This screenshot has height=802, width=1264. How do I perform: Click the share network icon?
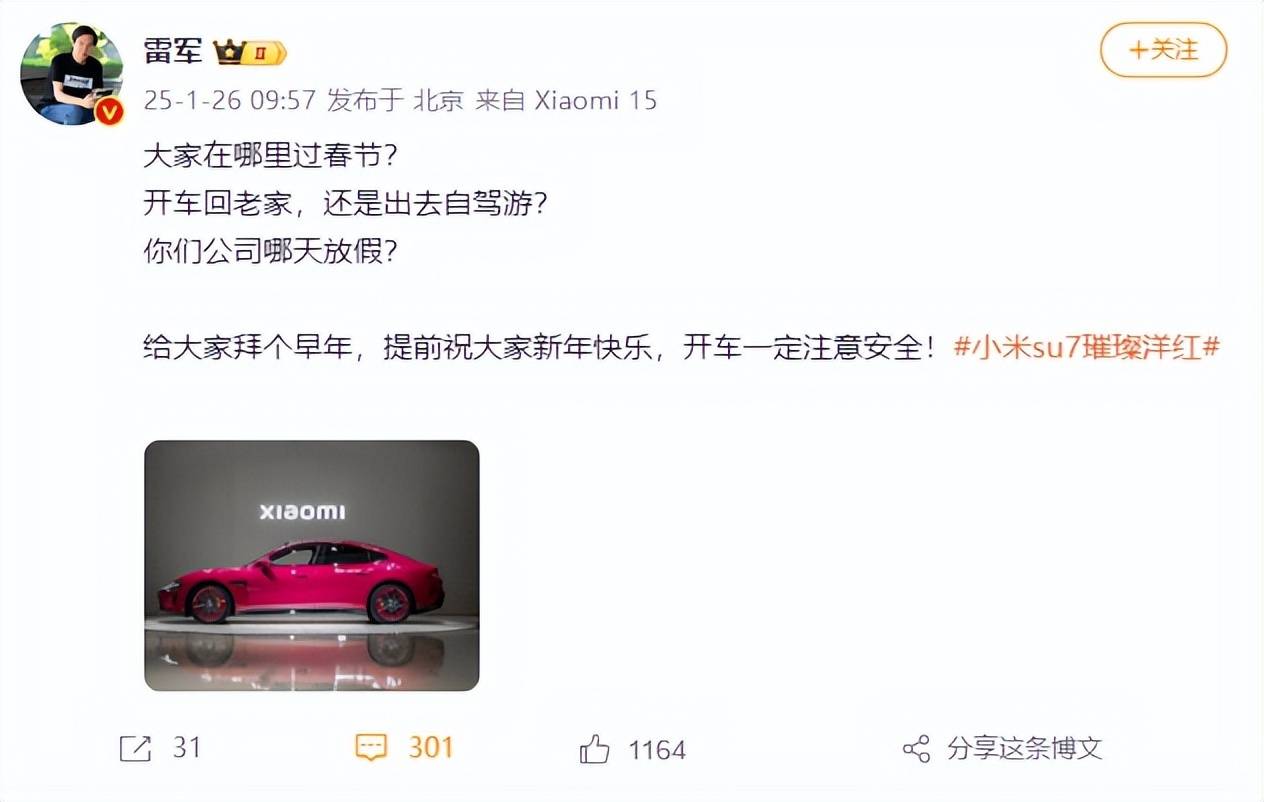coord(916,749)
